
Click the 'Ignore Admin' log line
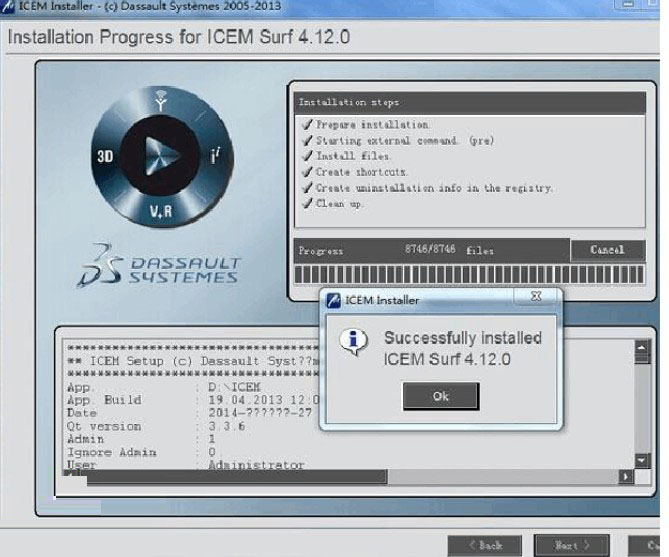141,452
